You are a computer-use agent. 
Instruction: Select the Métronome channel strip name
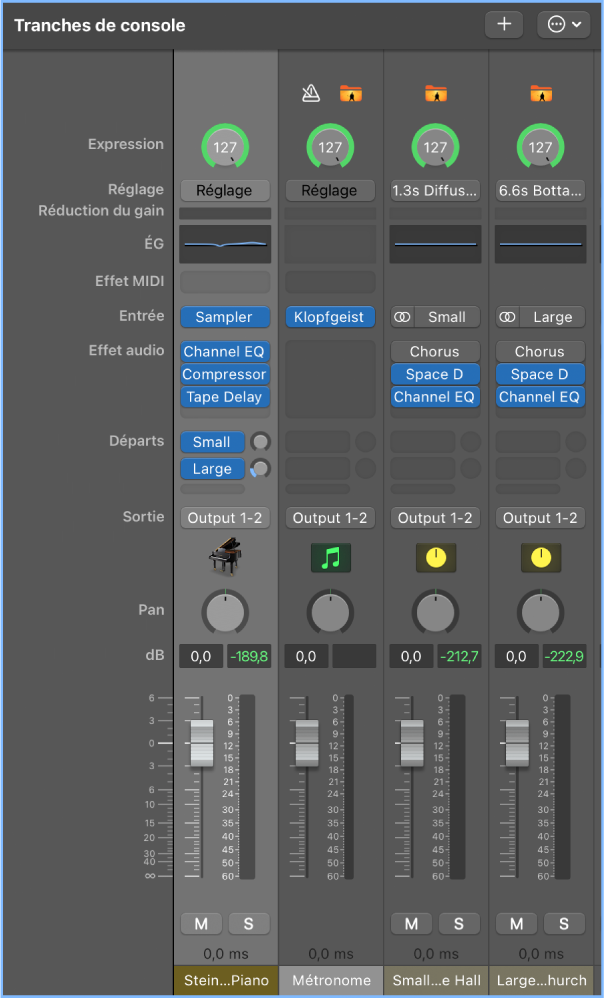tap(330, 981)
